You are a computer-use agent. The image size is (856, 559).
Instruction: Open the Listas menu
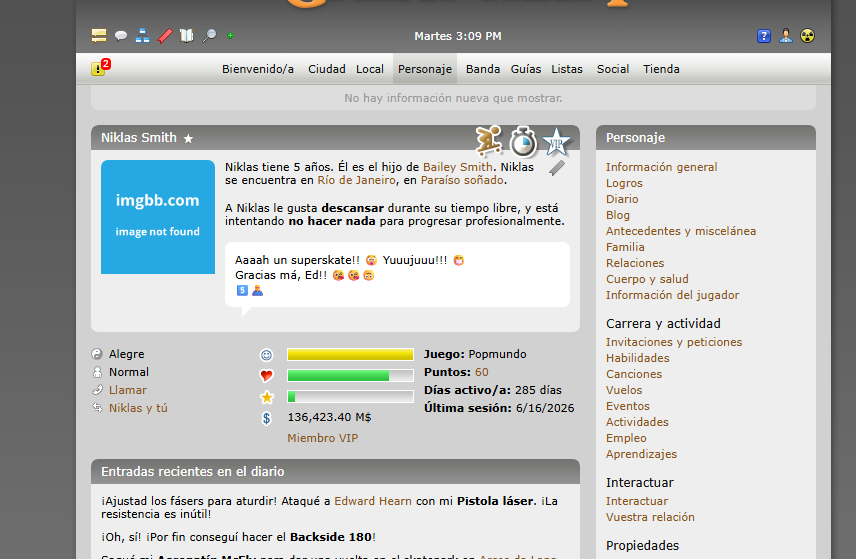567,69
